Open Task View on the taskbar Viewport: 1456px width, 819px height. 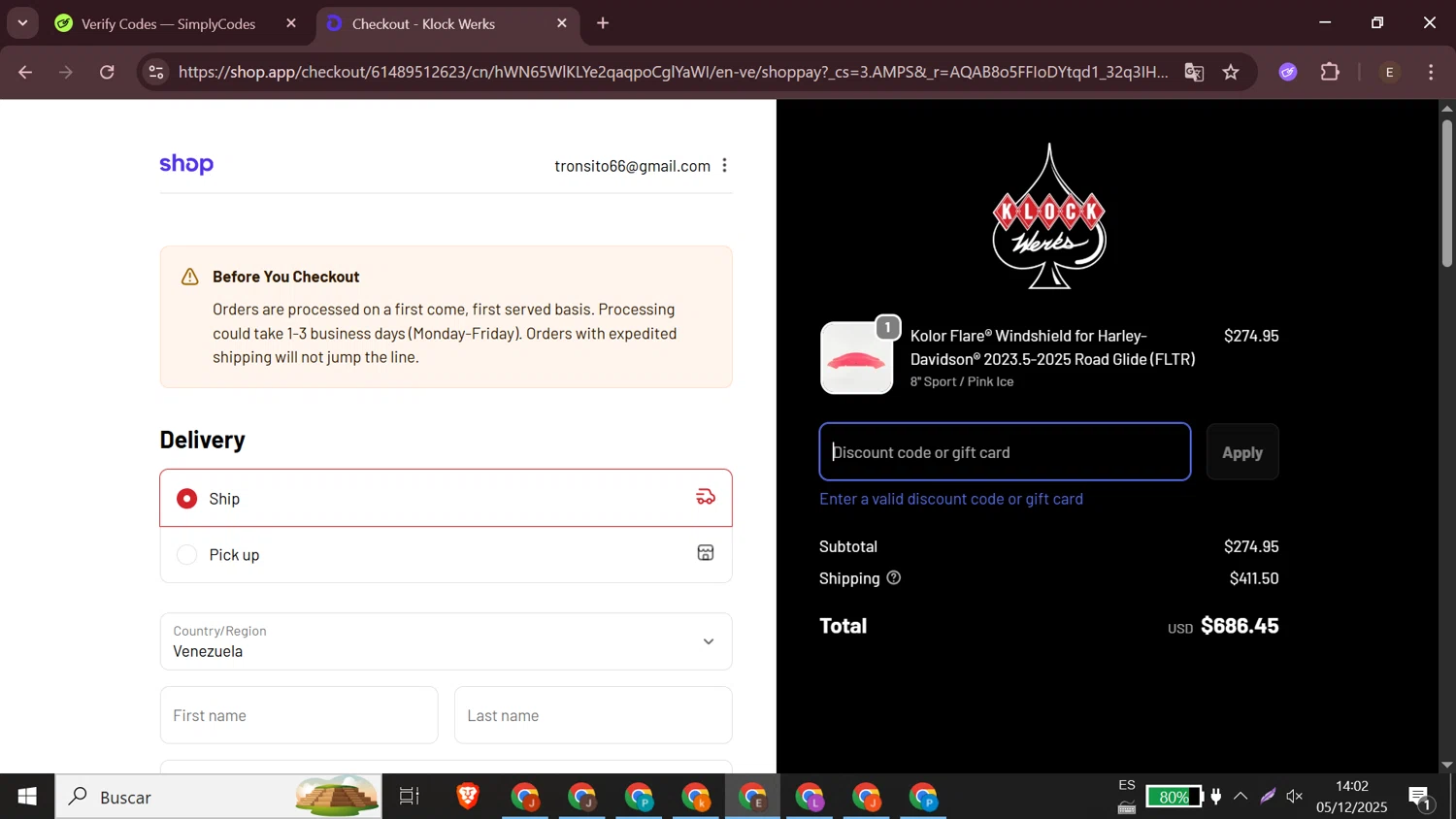tap(410, 797)
